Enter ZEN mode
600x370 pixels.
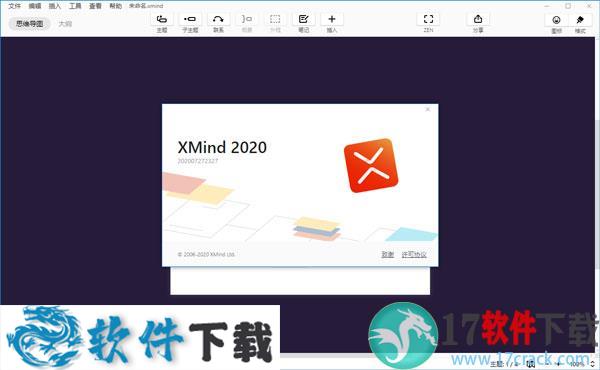coord(429,19)
